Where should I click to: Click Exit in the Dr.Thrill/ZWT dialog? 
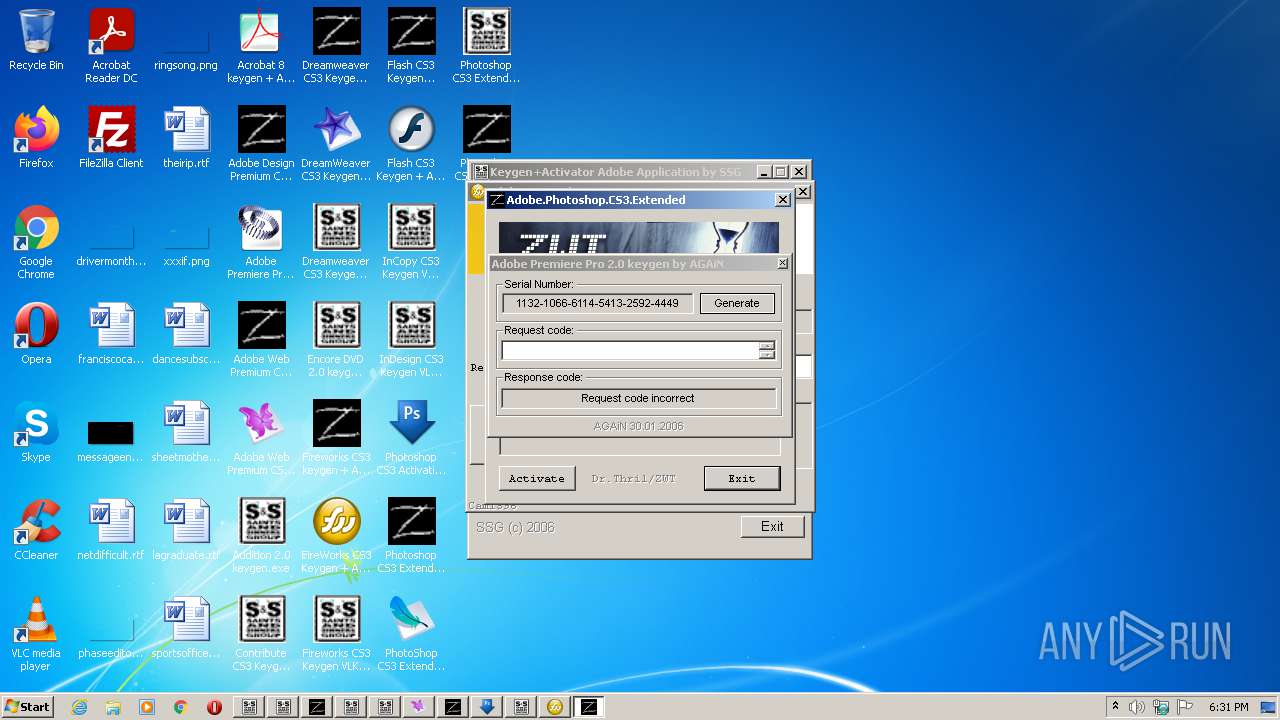742,478
